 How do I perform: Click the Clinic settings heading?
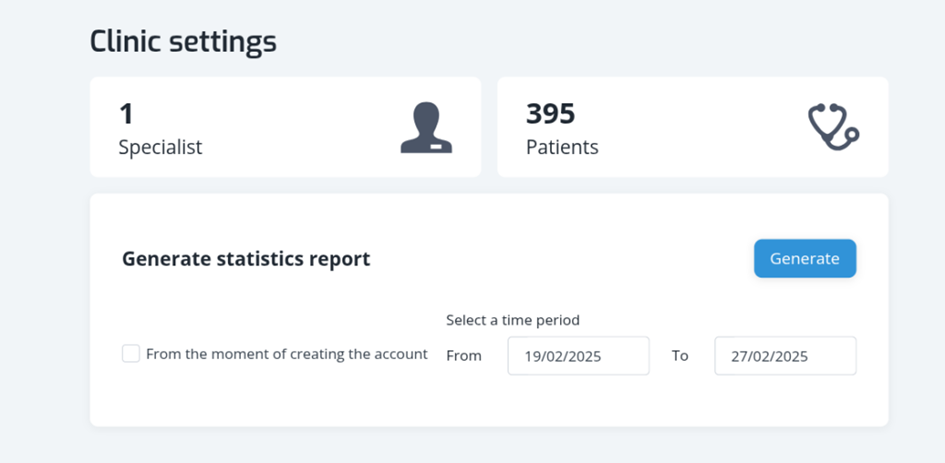click(x=183, y=43)
